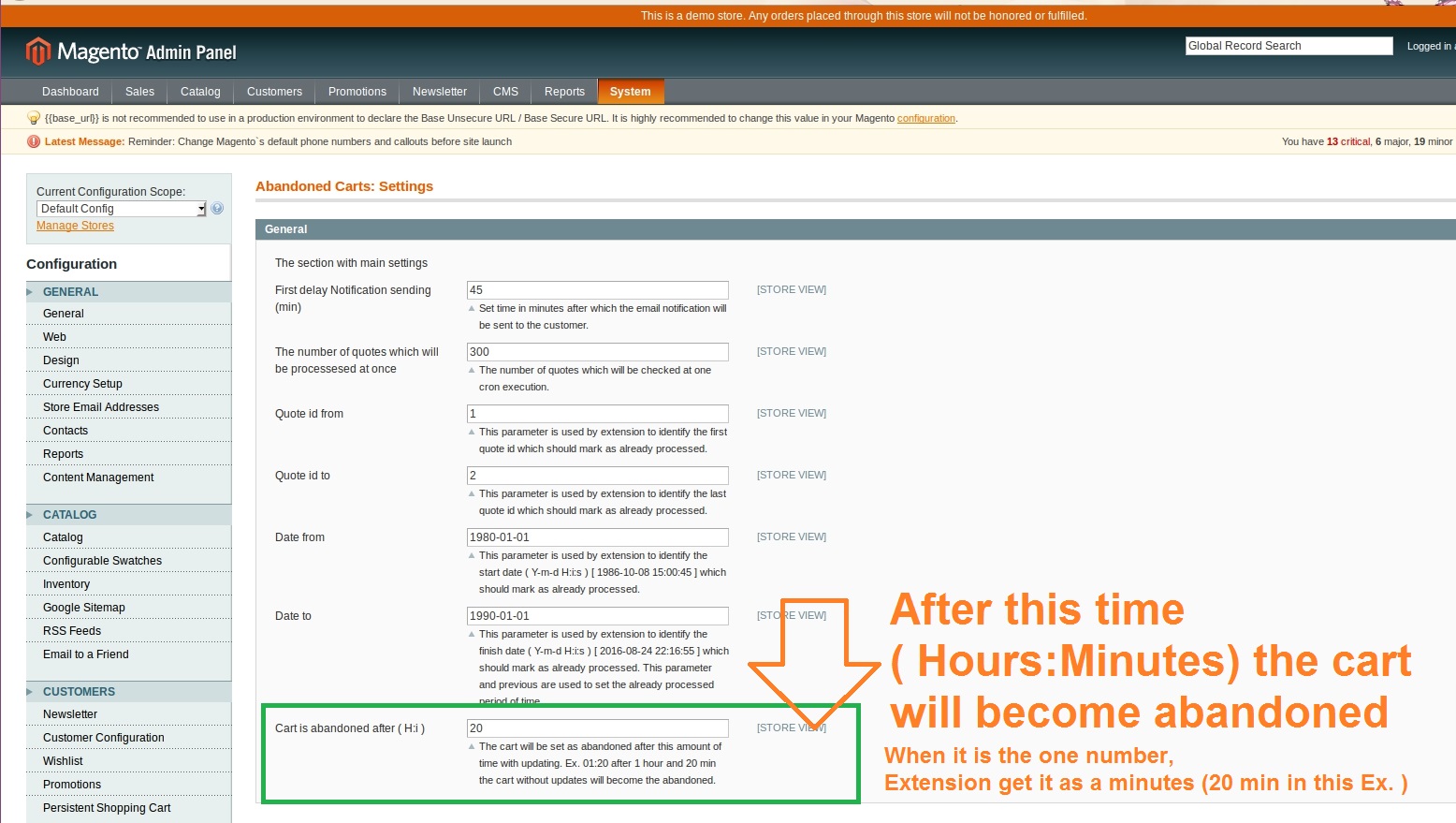
Task: Select General in the configuration sidebar
Action: (64, 314)
